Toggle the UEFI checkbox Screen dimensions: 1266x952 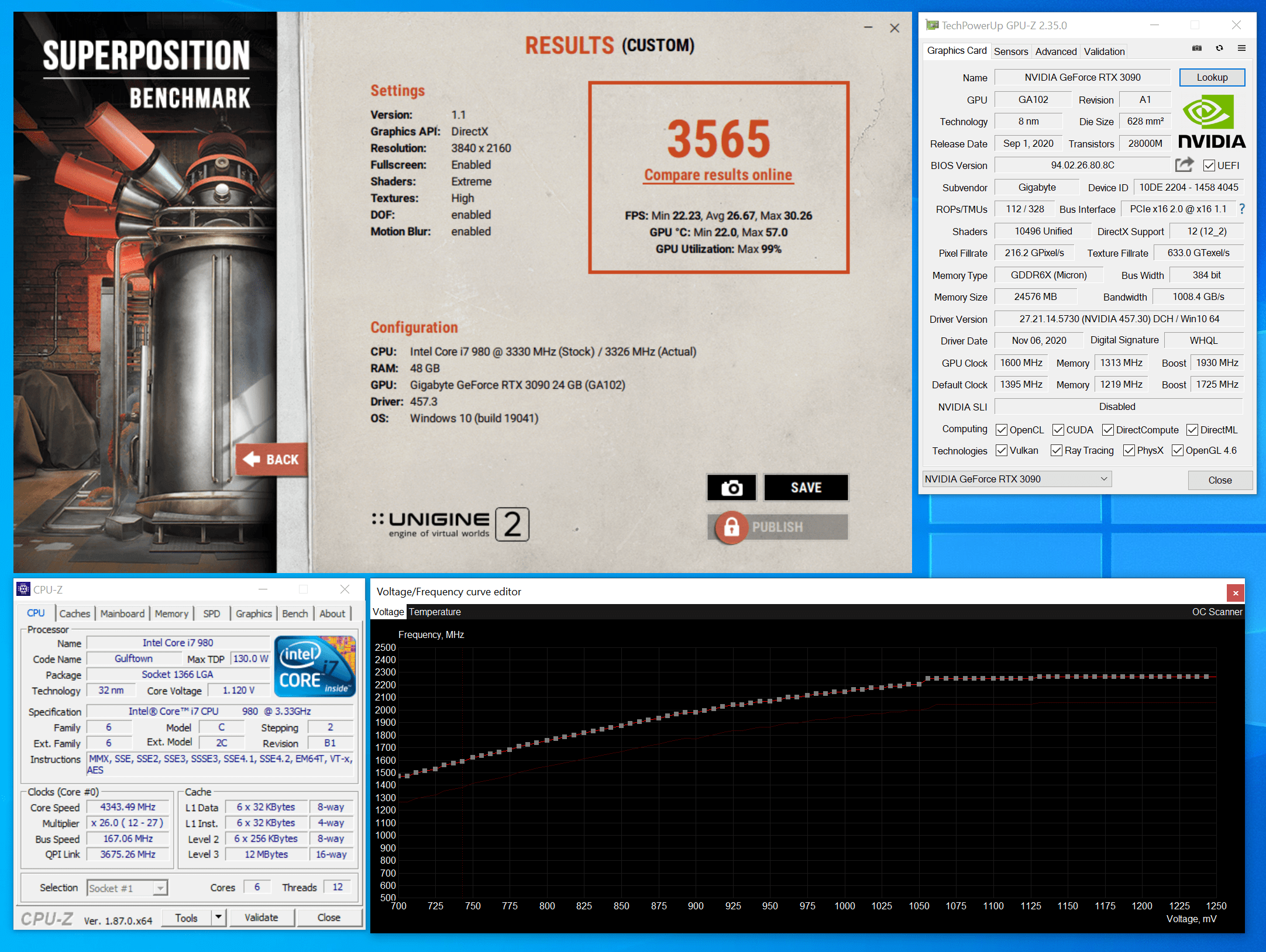(x=1209, y=165)
